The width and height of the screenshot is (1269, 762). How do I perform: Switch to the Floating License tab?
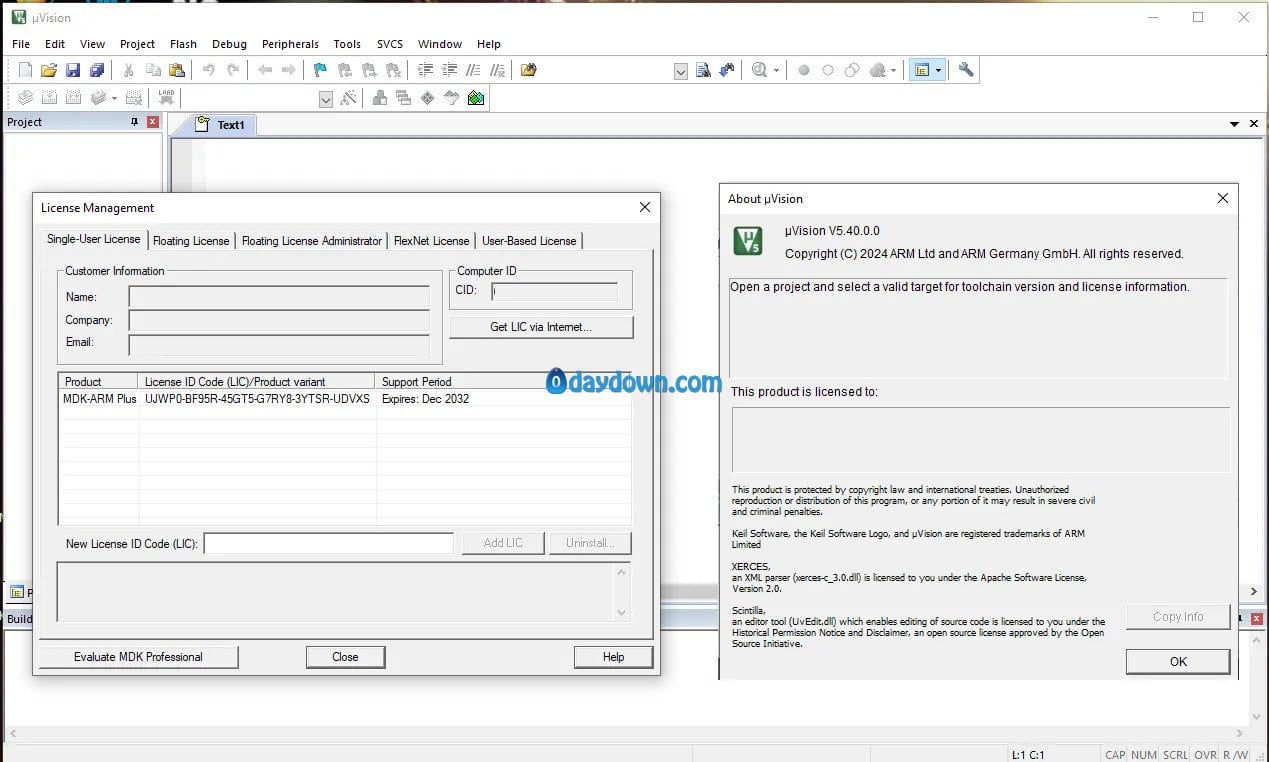click(191, 241)
